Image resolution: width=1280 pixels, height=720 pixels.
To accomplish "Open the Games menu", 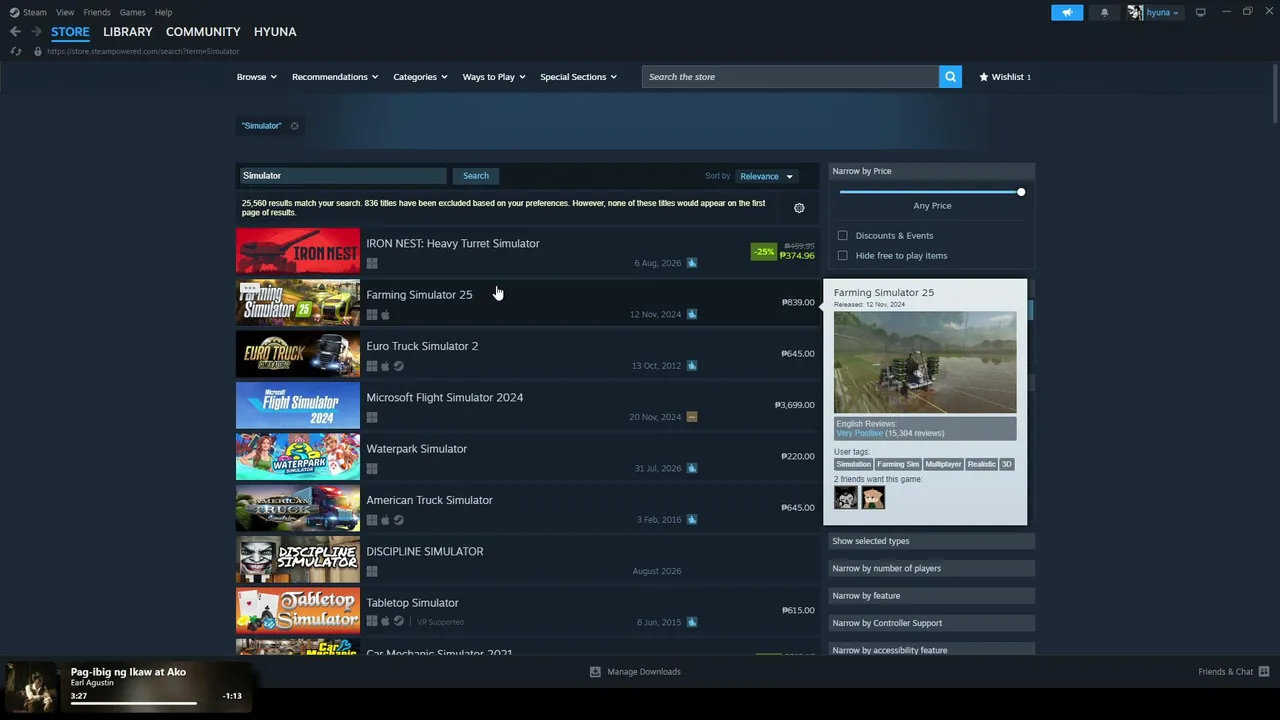I will click(132, 12).
